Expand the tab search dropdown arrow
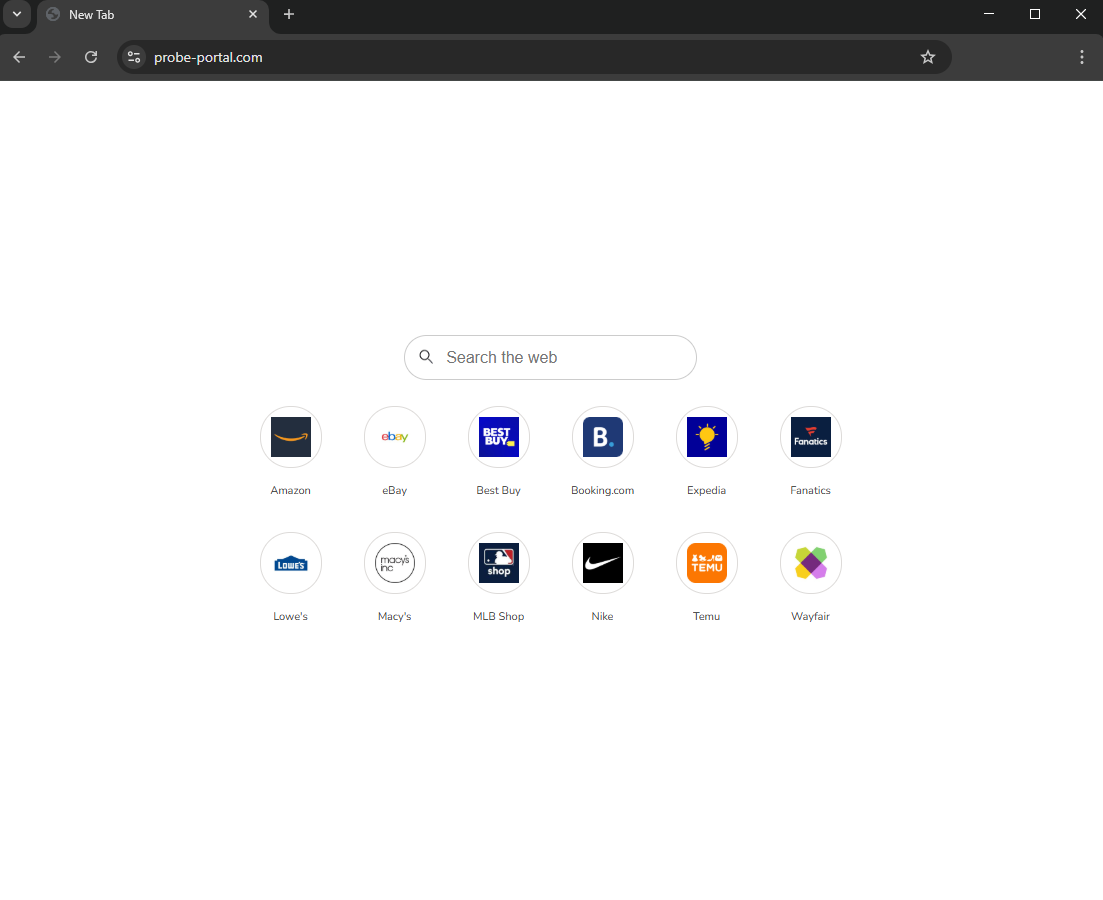This screenshot has width=1103, height=900. pyautogui.click(x=17, y=14)
